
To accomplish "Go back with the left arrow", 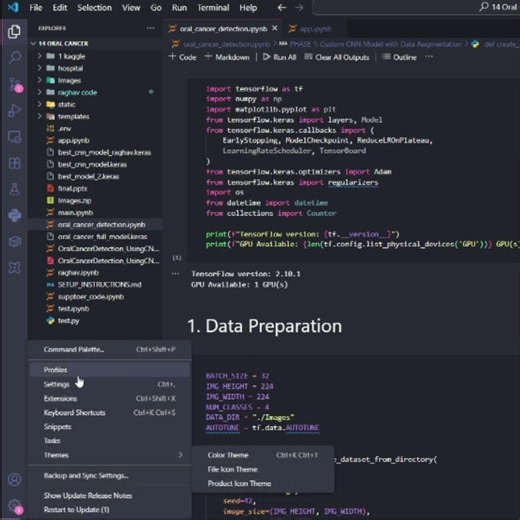I will tap(282, 7).
